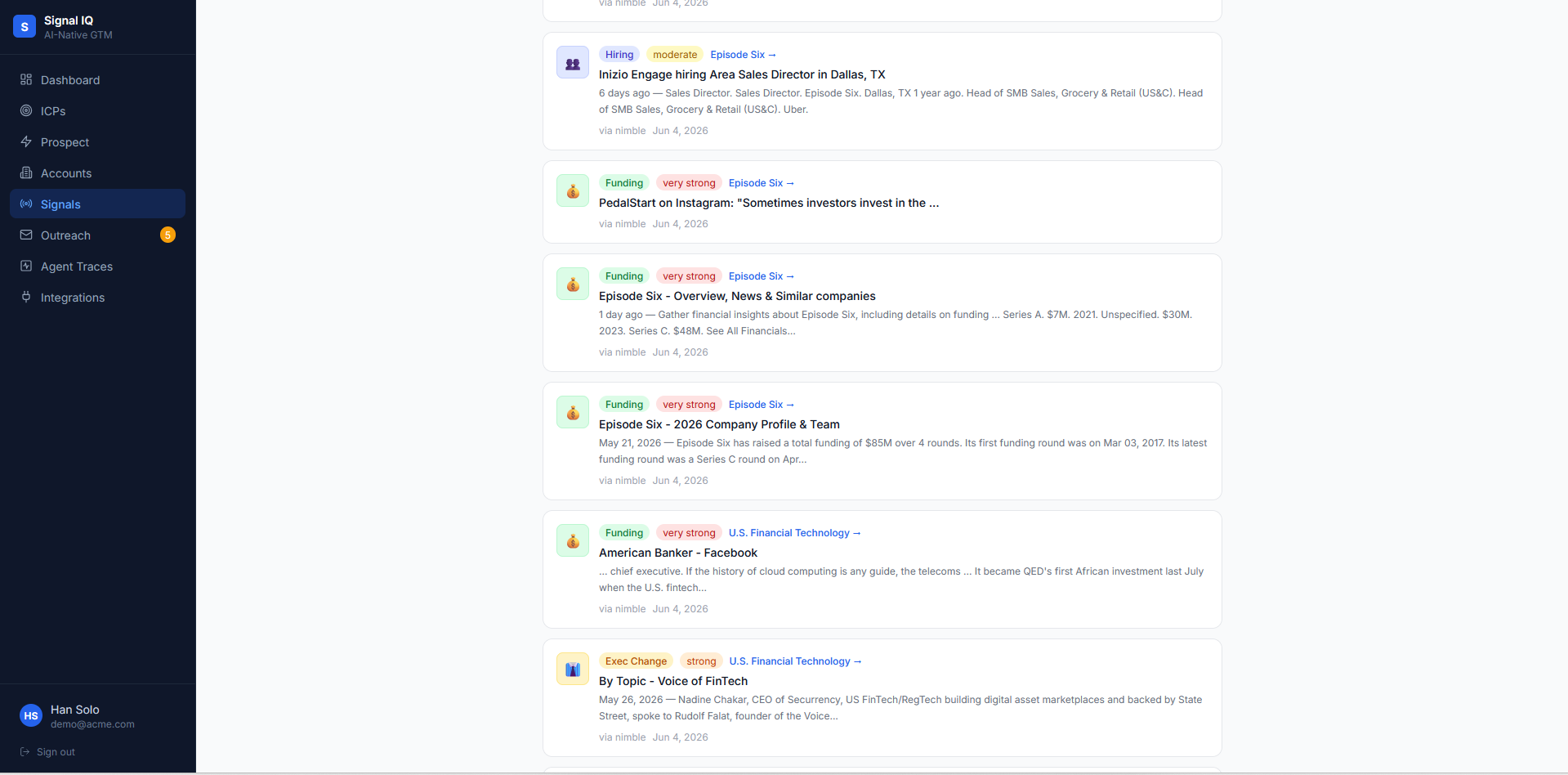Navigate to Accounts

coord(98,172)
